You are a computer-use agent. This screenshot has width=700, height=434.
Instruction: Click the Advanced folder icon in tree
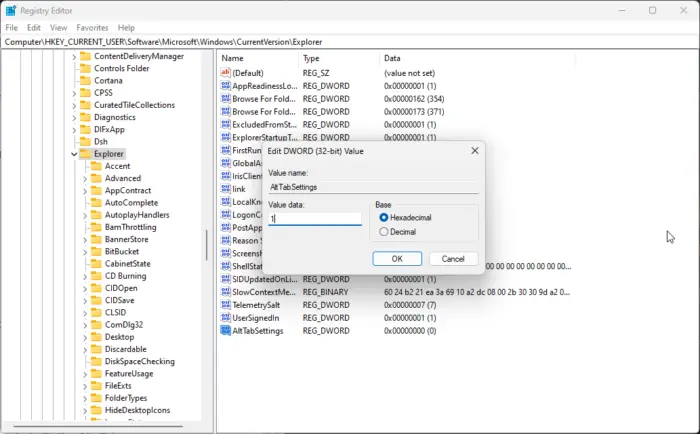[x=96, y=178]
